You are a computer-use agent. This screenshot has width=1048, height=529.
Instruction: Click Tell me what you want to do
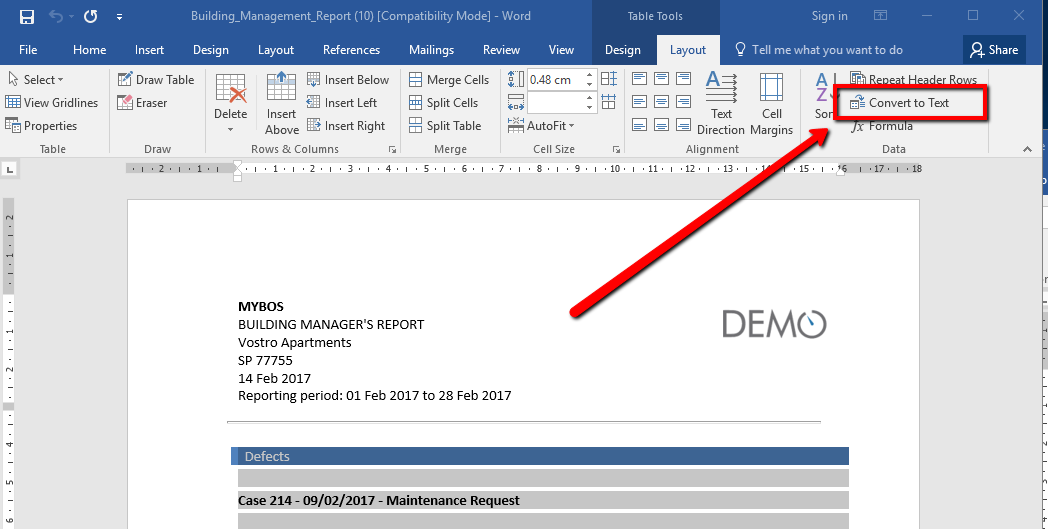click(819, 49)
